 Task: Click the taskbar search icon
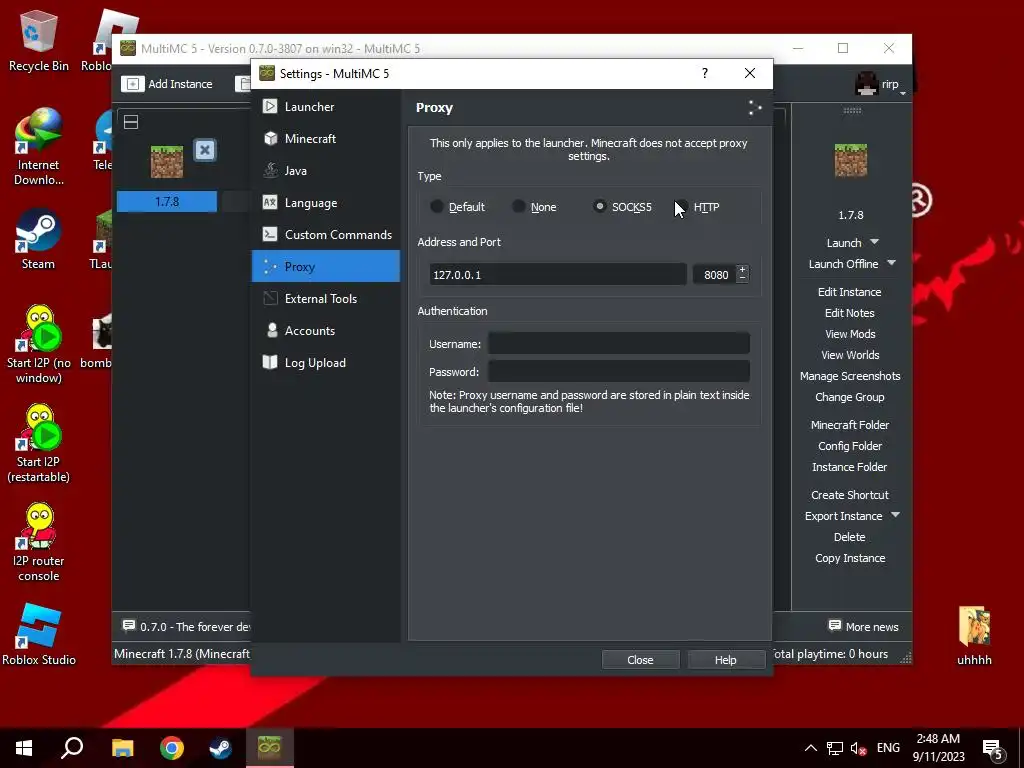pyautogui.click(x=72, y=748)
